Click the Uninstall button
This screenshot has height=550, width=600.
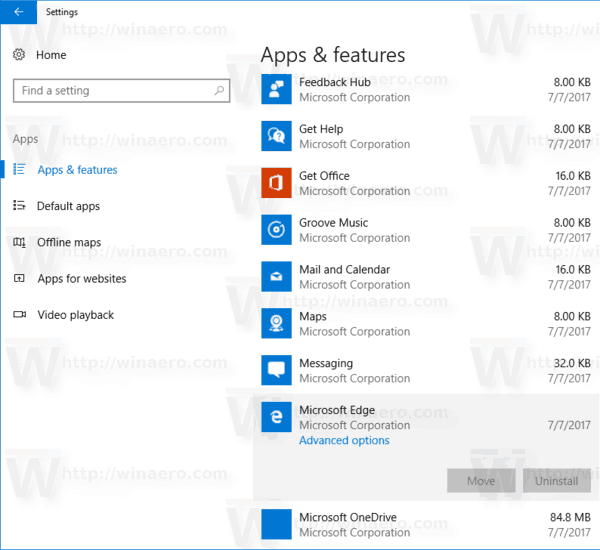pos(557,481)
